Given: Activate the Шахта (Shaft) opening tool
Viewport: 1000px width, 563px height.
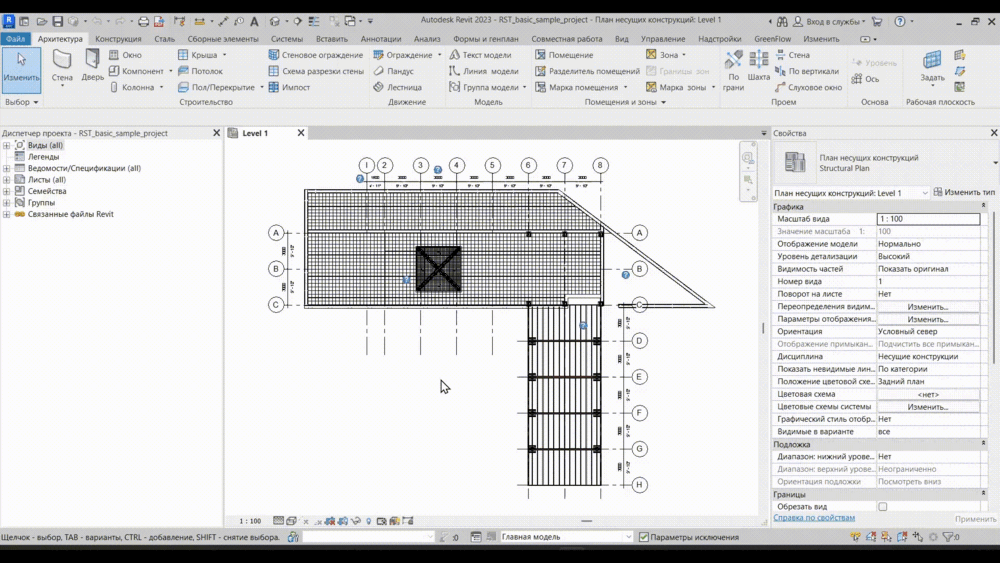Looking at the screenshot, I should pos(759,62).
